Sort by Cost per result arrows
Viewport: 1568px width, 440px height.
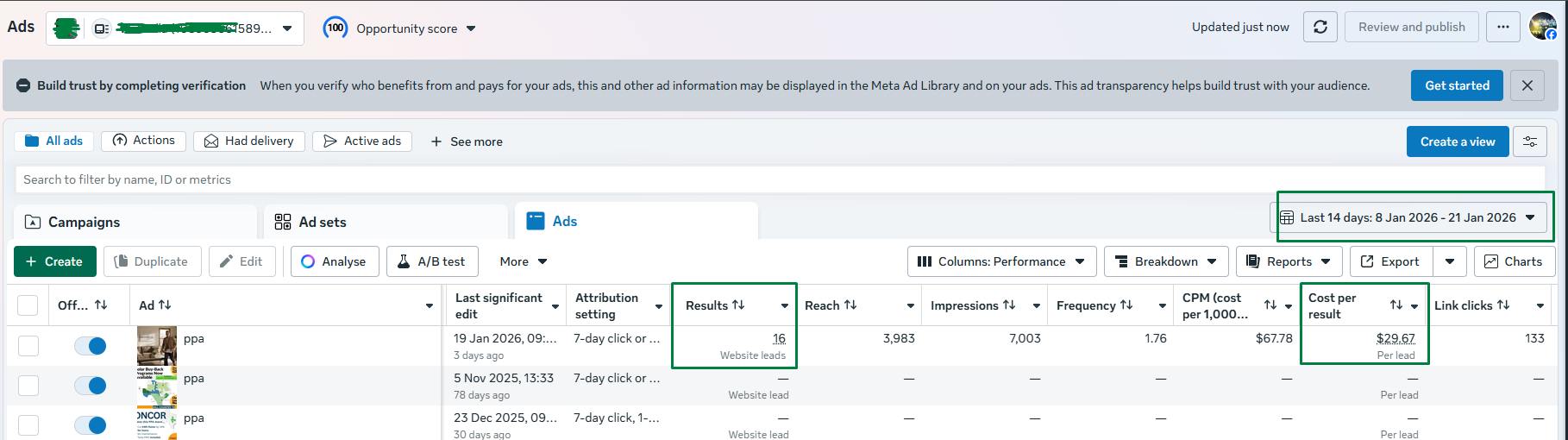coord(1396,305)
